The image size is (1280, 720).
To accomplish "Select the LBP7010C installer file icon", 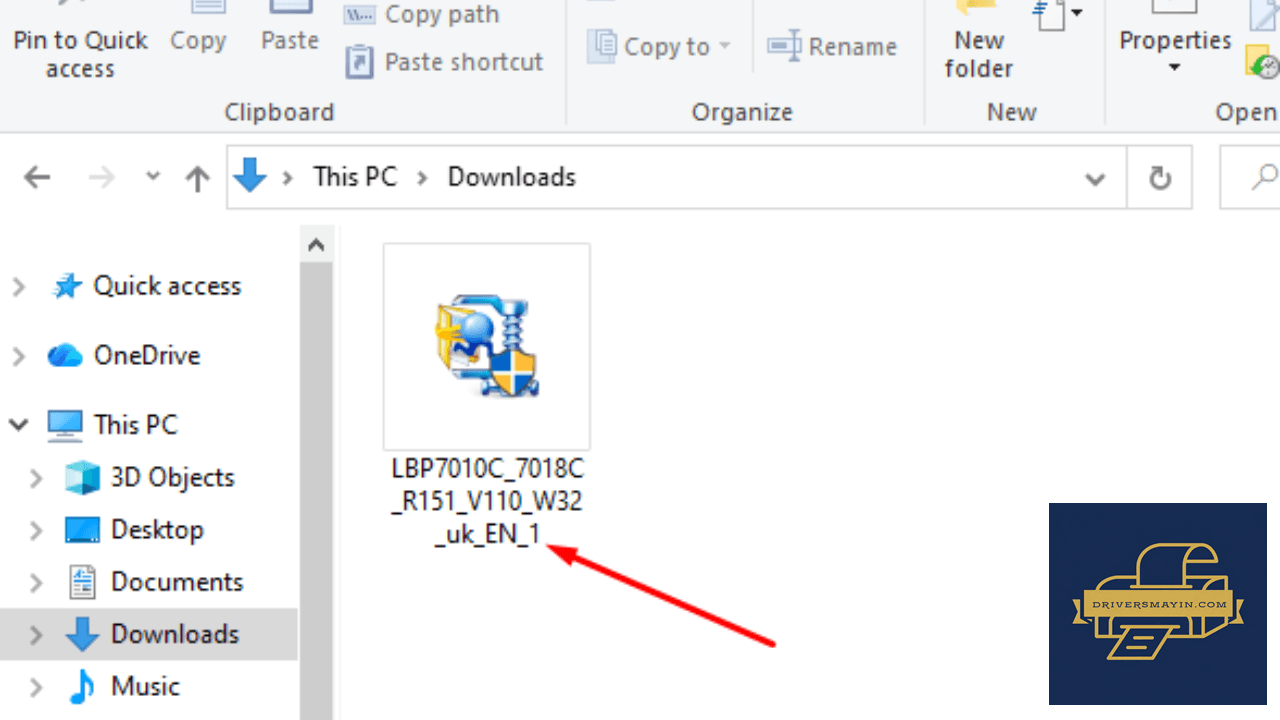I will click(486, 346).
